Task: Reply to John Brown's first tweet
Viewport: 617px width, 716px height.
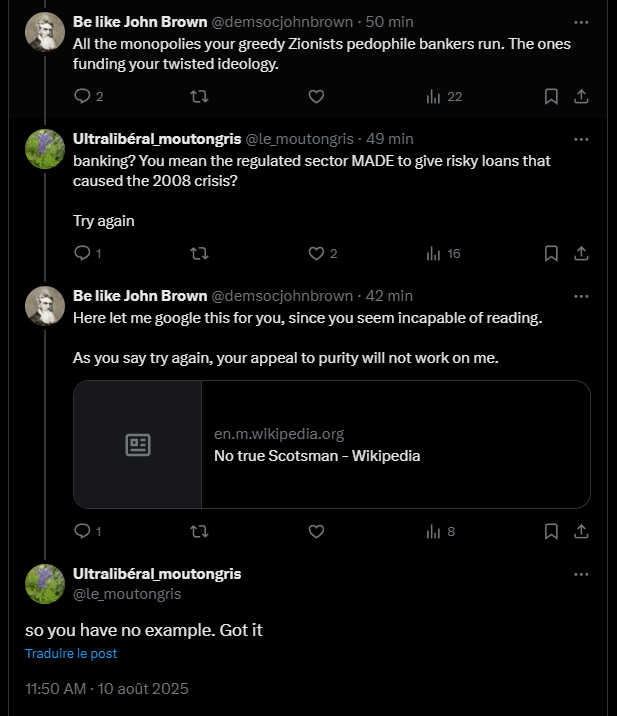Action: click(x=83, y=97)
